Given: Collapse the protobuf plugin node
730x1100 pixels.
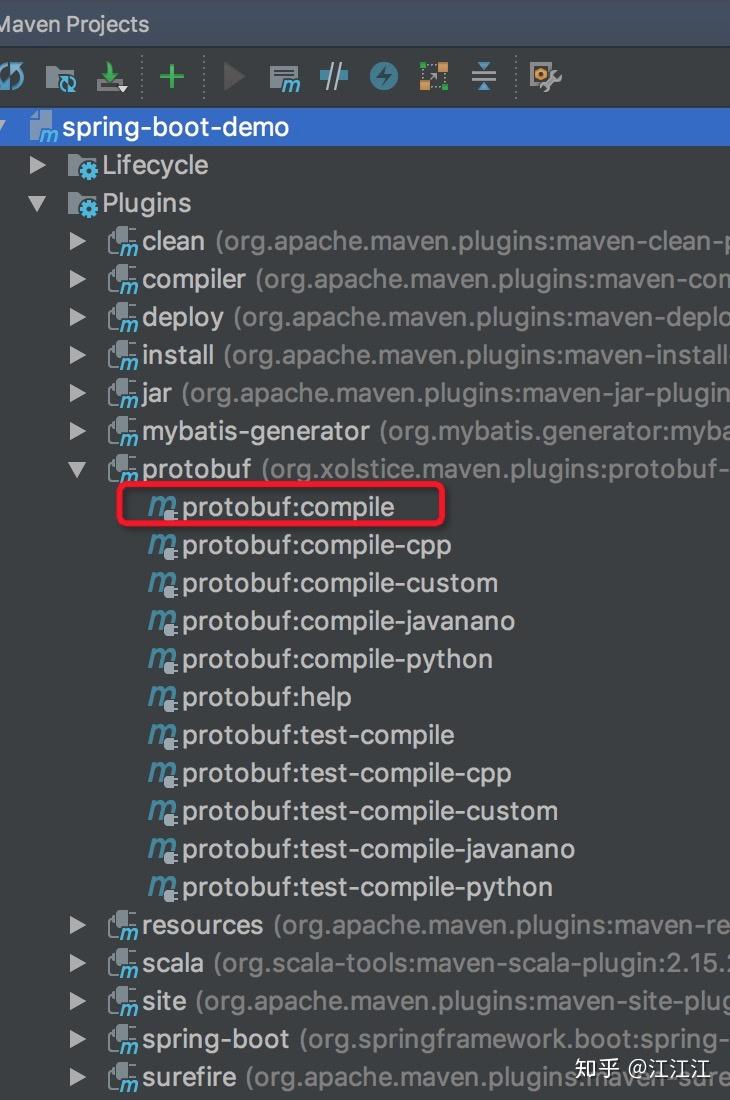Looking at the screenshot, I should coord(77,469).
